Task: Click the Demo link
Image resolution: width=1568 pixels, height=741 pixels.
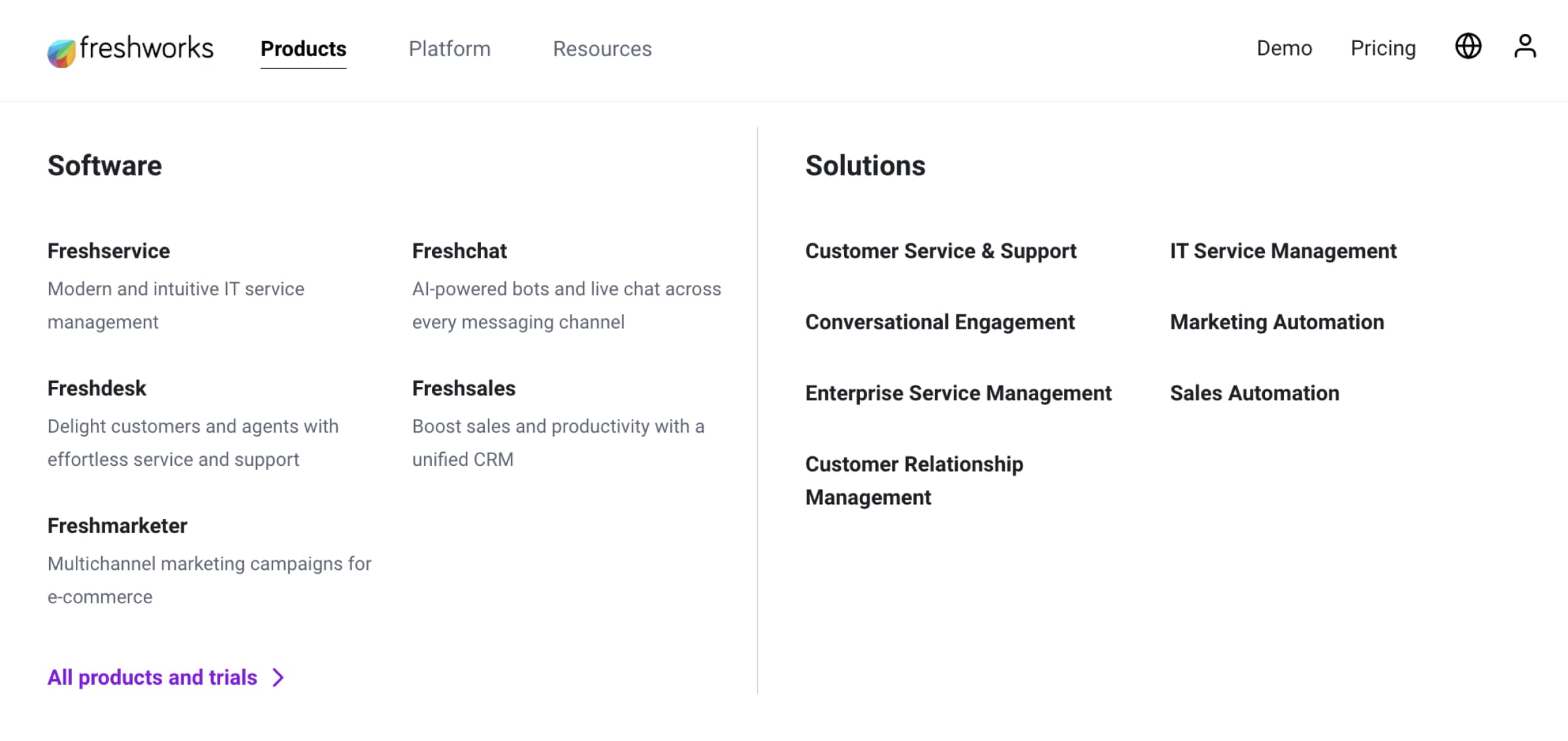Action: 1284,48
